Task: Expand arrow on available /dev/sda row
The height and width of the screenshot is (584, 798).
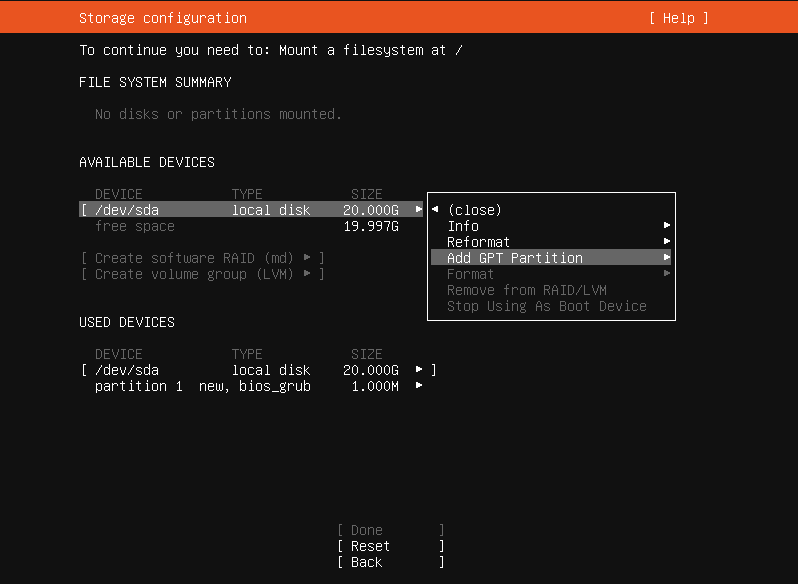Action: [419, 209]
